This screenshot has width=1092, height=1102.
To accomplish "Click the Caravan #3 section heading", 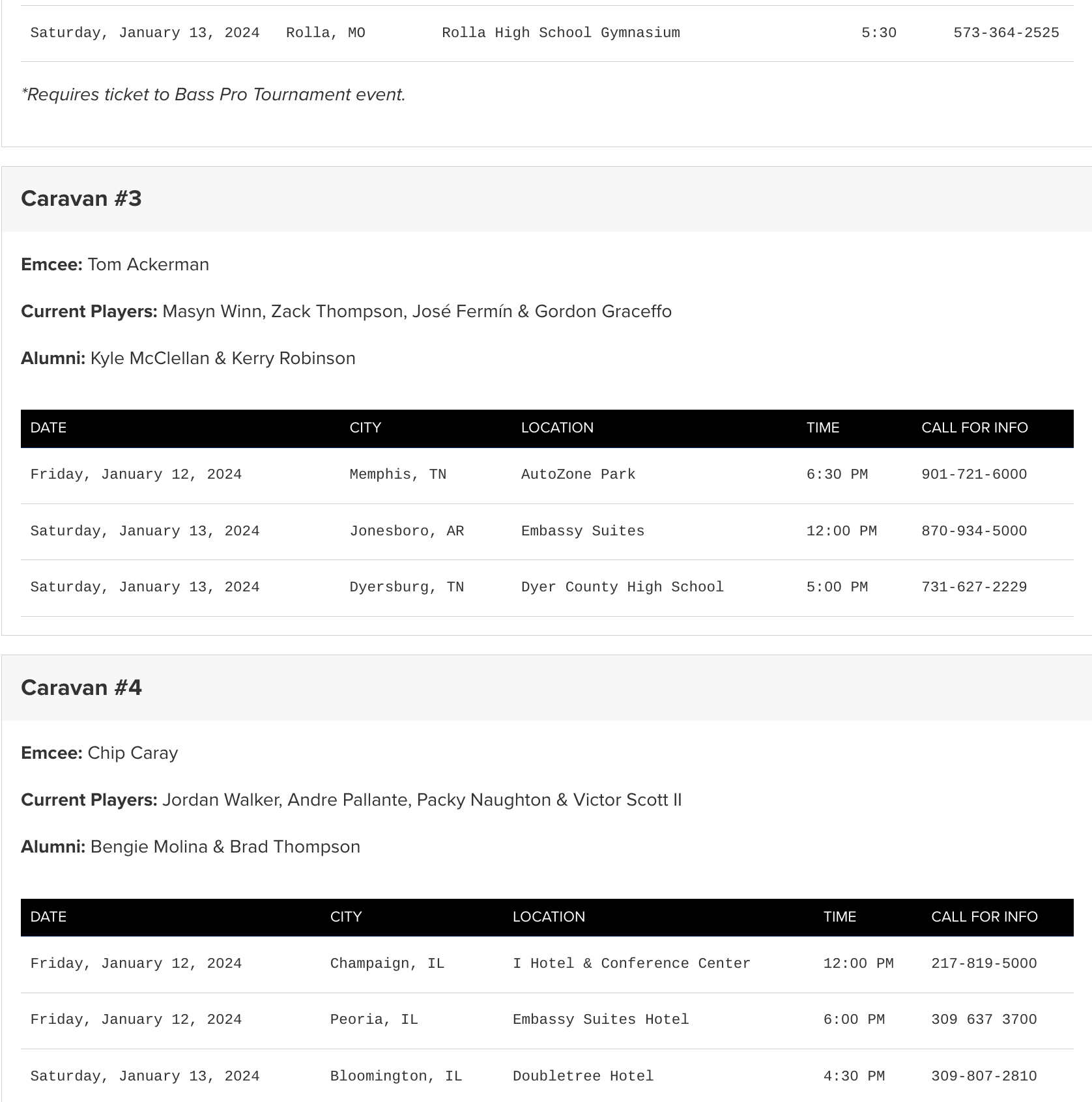I will (x=81, y=199).
